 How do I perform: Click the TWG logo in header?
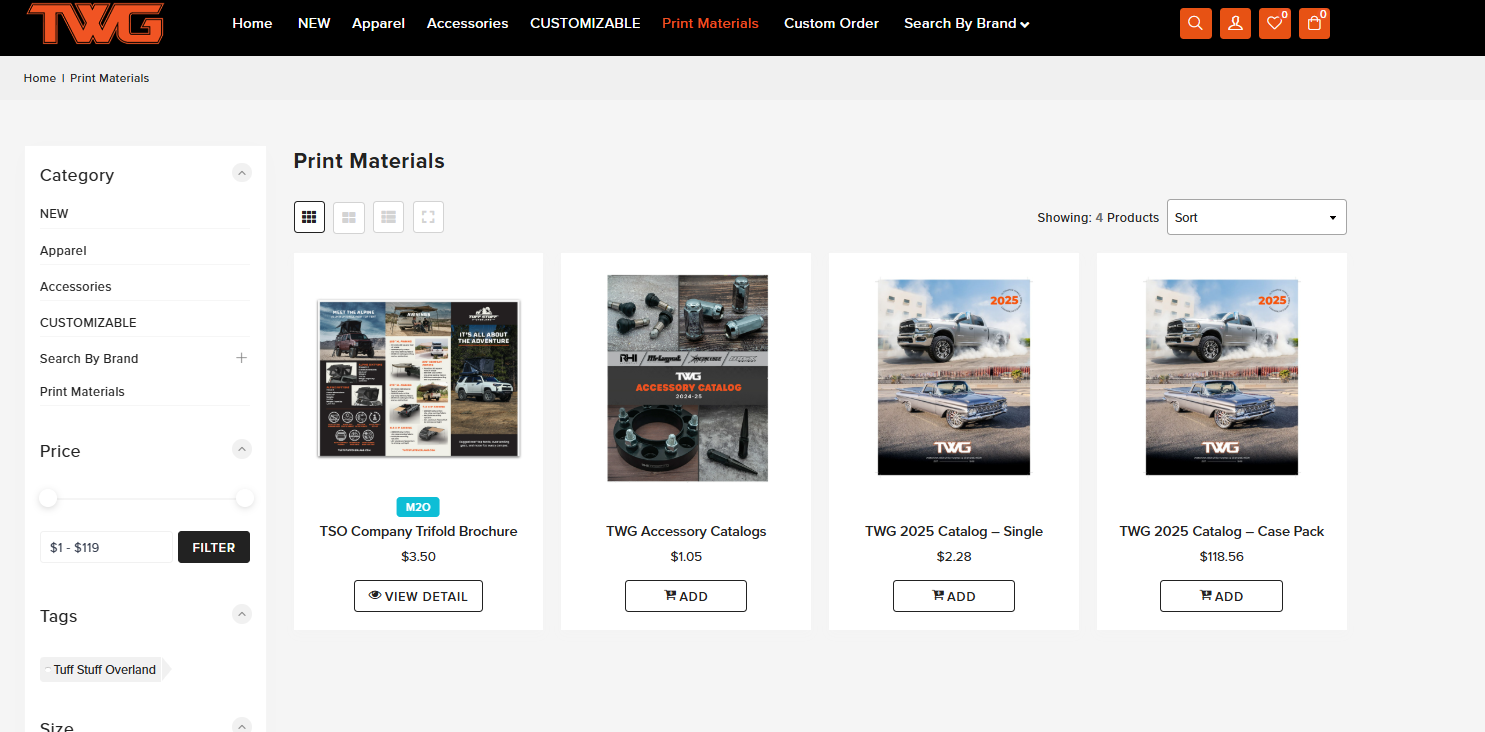click(x=95, y=23)
